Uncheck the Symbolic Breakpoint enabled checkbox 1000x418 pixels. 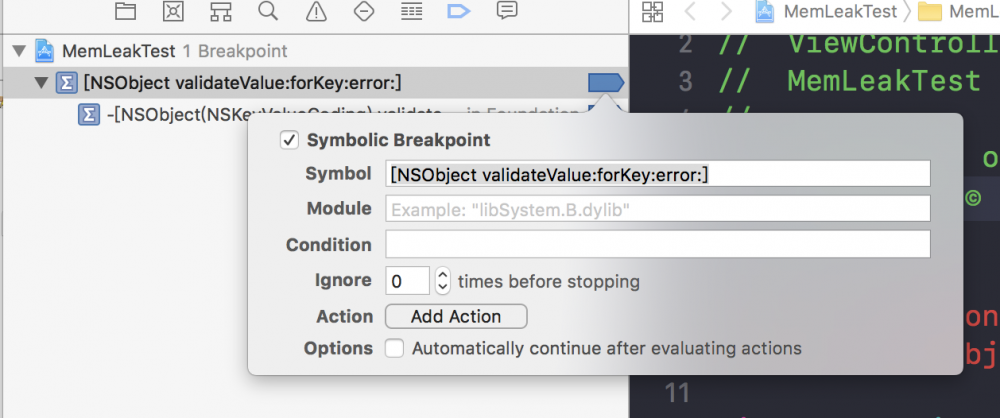point(290,141)
